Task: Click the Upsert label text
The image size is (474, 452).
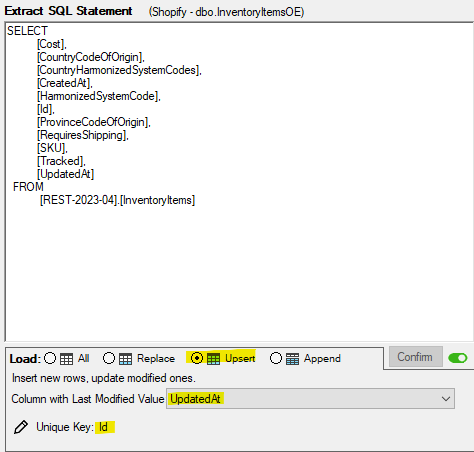Action: (240, 358)
